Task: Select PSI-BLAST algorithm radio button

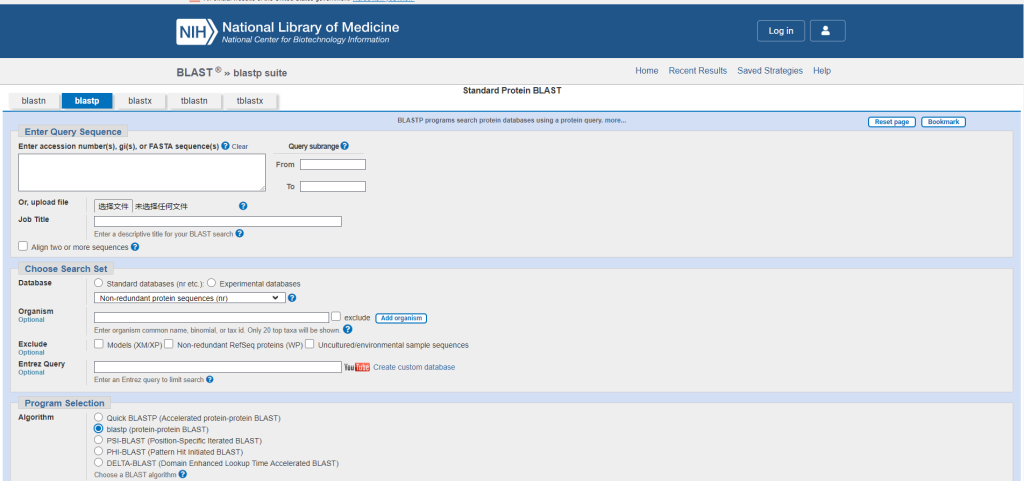Action: tap(98, 440)
